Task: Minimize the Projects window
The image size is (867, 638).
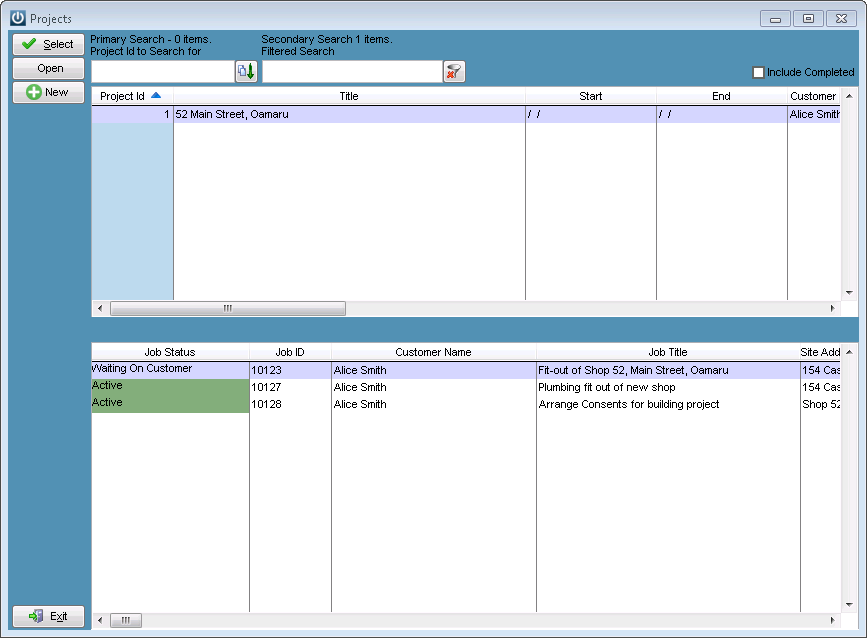Action: pos(775,19)
